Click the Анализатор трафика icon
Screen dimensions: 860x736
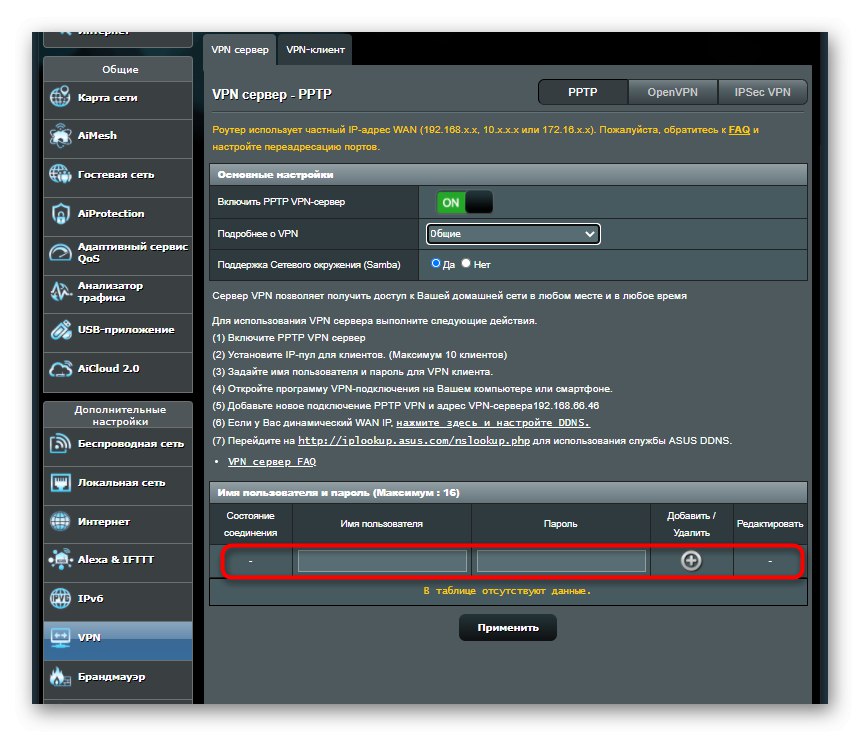[x=60, y=291]
